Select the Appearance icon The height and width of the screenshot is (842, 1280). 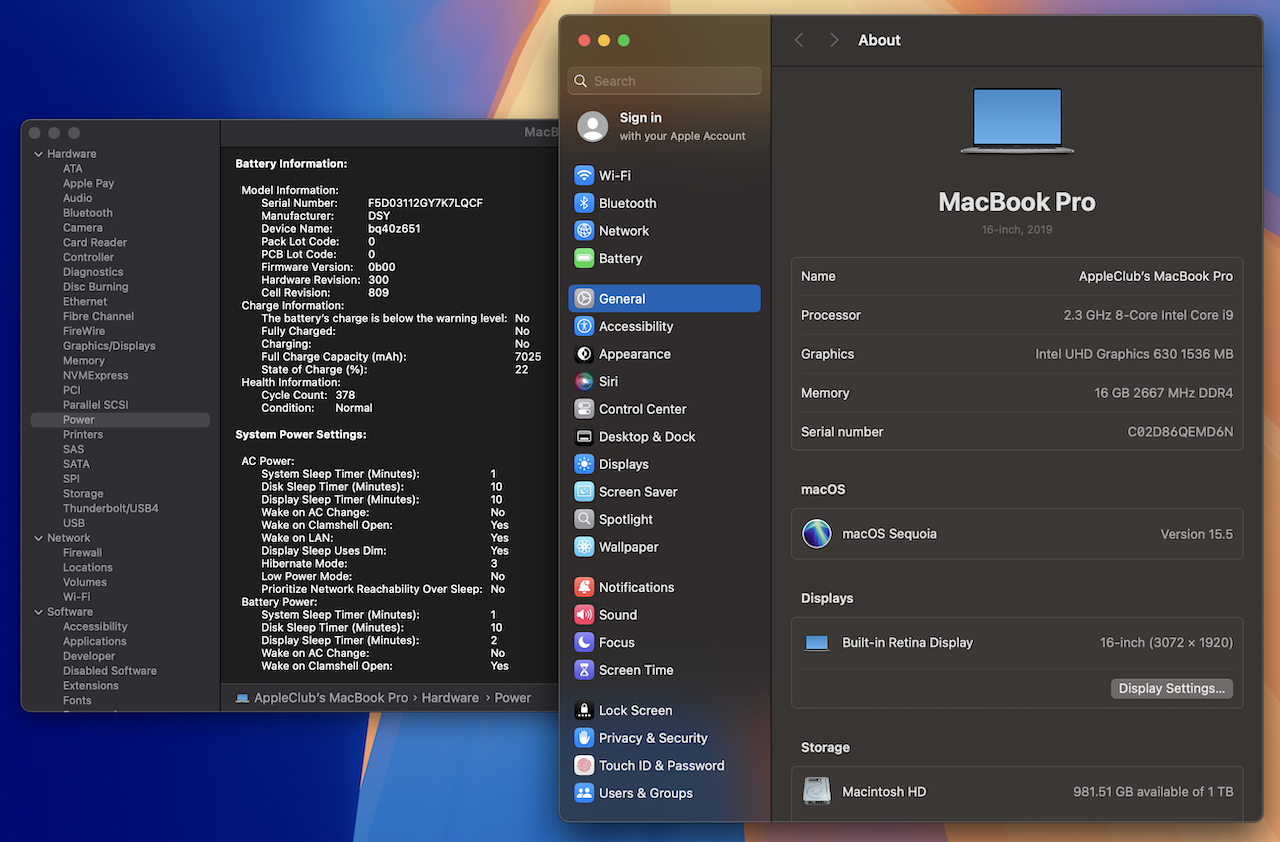point(584,354)
